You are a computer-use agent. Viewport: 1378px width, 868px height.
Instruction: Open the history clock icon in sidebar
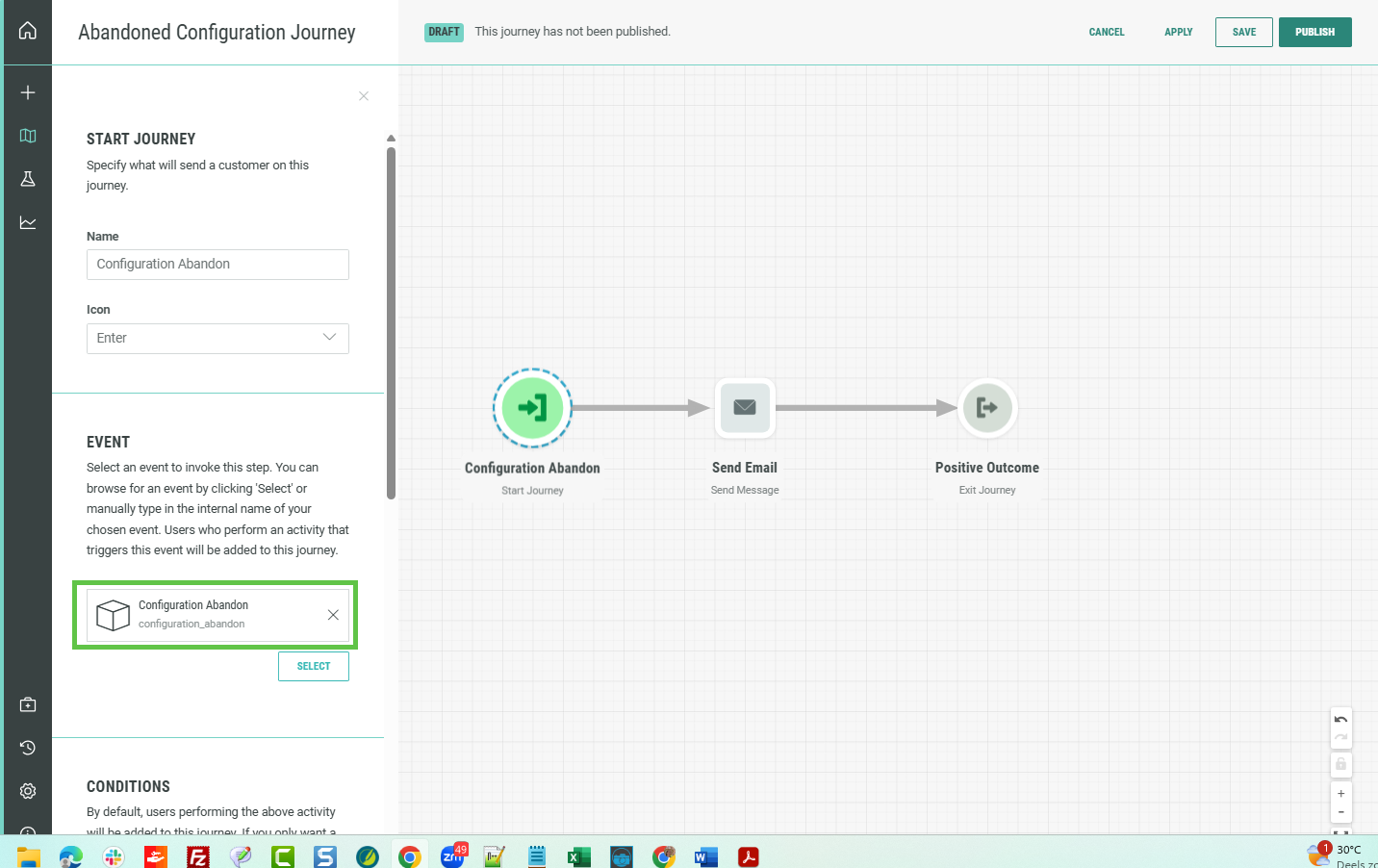28,748
